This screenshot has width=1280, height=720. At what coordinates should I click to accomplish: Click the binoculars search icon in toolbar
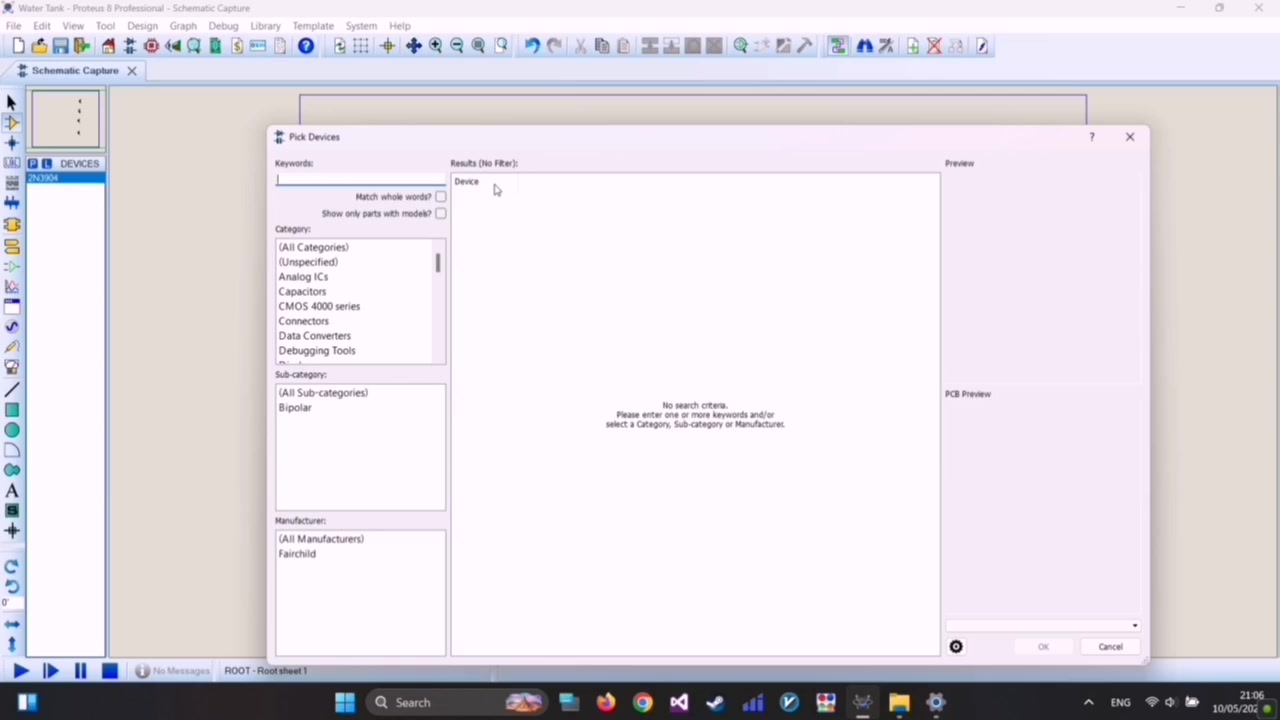click(864, 46)
